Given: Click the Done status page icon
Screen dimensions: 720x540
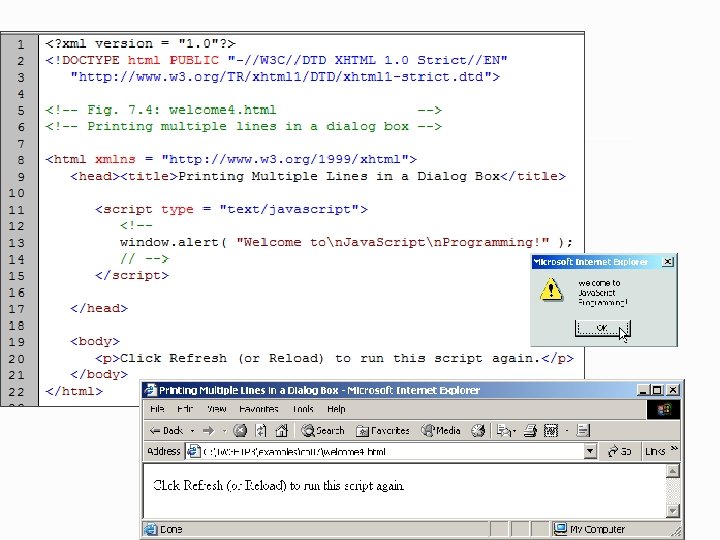Looking at the screenshot, I should [150, 529].
